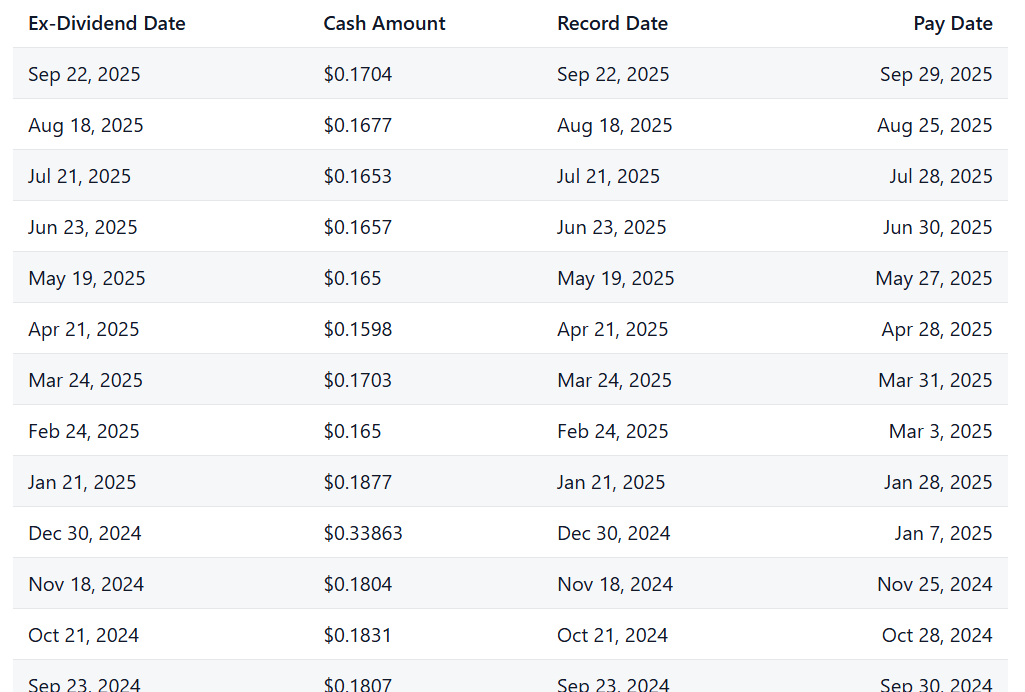Select the $0.33863 cash amount value

pyautogui.click(x=363, y=533)
